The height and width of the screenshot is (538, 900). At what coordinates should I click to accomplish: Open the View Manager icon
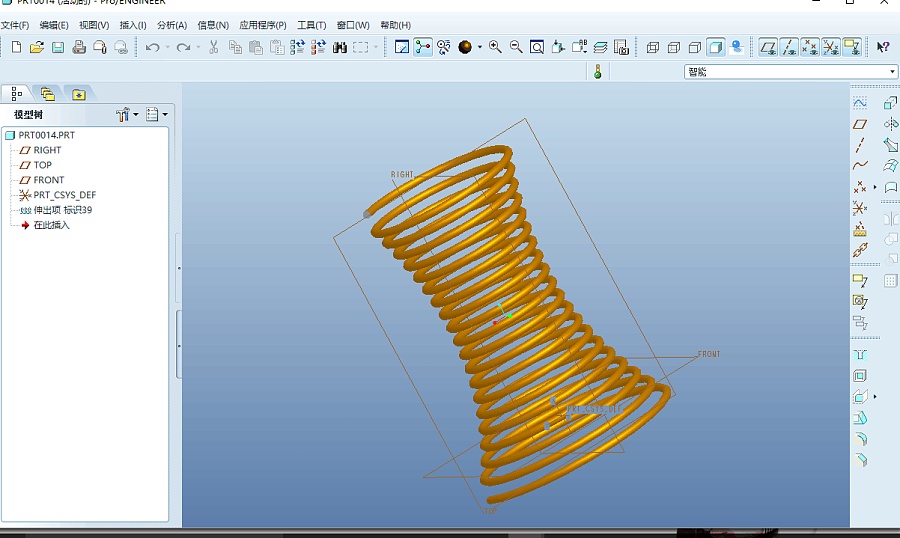[x=621, y=47]
